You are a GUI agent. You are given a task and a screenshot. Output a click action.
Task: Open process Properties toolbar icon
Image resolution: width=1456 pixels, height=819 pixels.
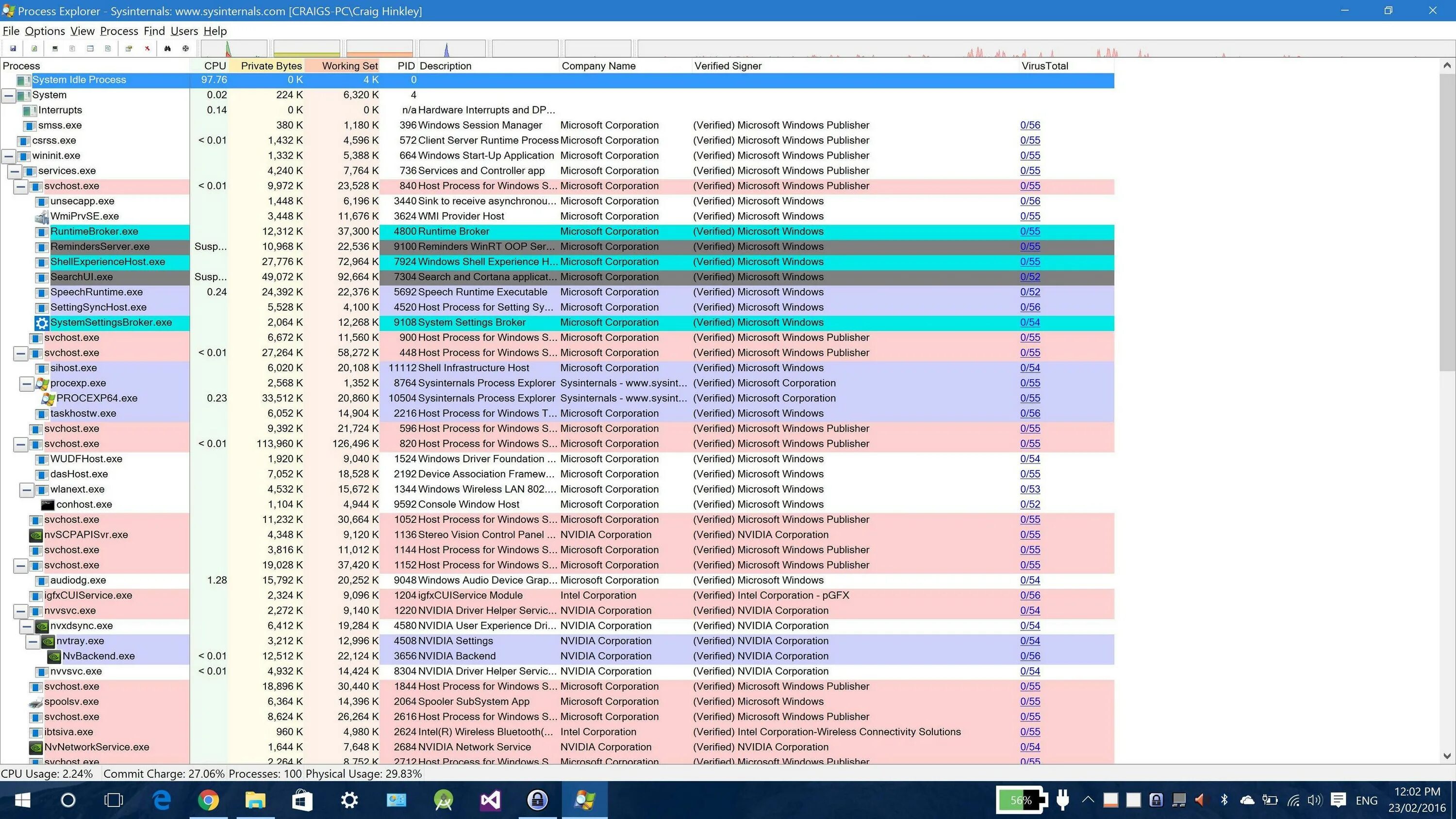[x=129, y=49]
